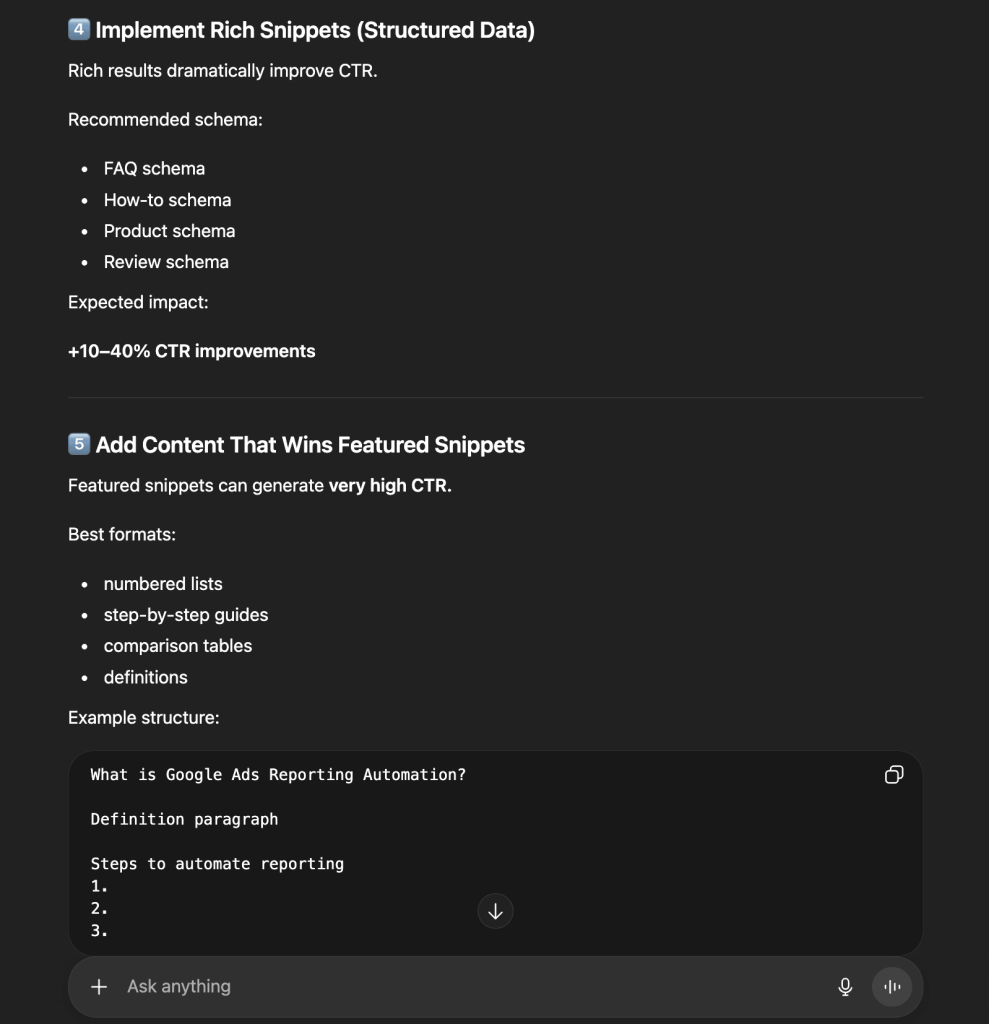The width and height of the screenshot is (989, 1024).
Task: Click the definitions bullet item
Action: [x=145, y=677]
